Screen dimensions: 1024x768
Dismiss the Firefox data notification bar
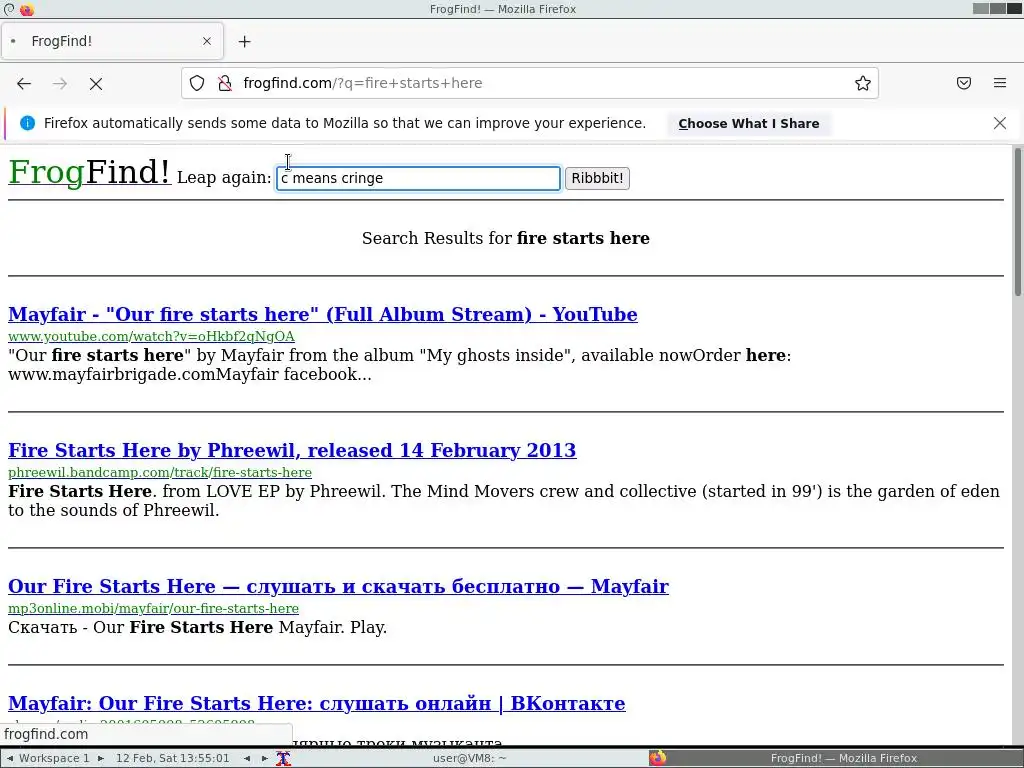pos(1000,123)
